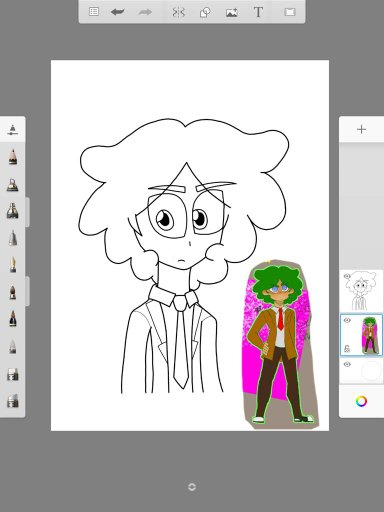Open brush properties at top of brush panel
The height and width of the screenshot is (512, 384).
pos(13,129)
